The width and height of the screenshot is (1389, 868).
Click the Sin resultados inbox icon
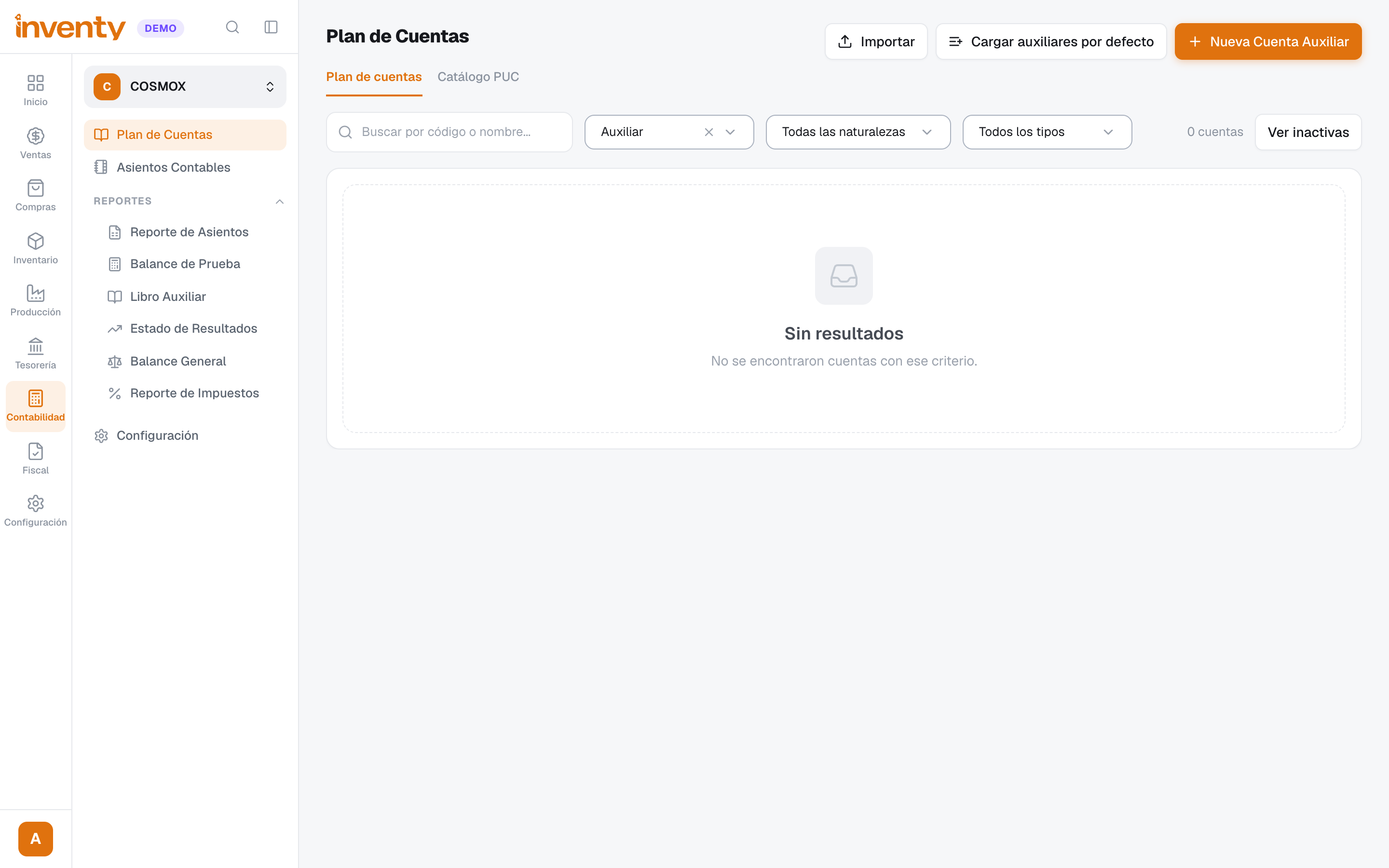pos(844,275)
